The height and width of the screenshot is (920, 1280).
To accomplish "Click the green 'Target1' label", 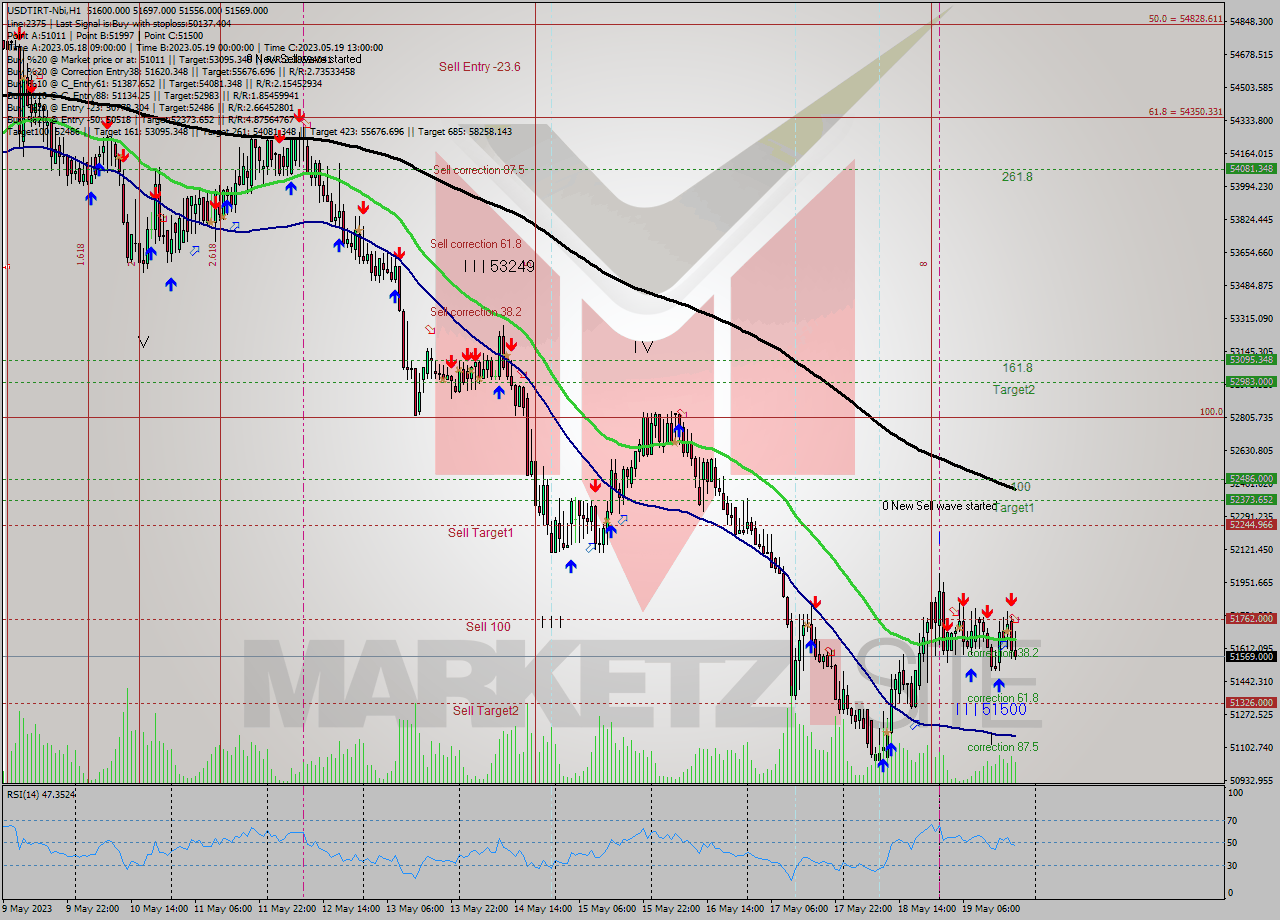I will click(x=1014, y=508).
